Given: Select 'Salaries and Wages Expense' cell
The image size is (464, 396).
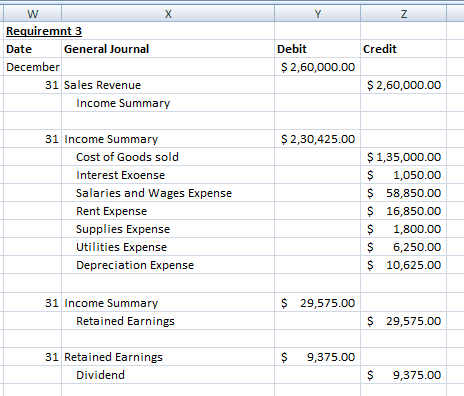Looking at the screenshot, I should (168, 193).
